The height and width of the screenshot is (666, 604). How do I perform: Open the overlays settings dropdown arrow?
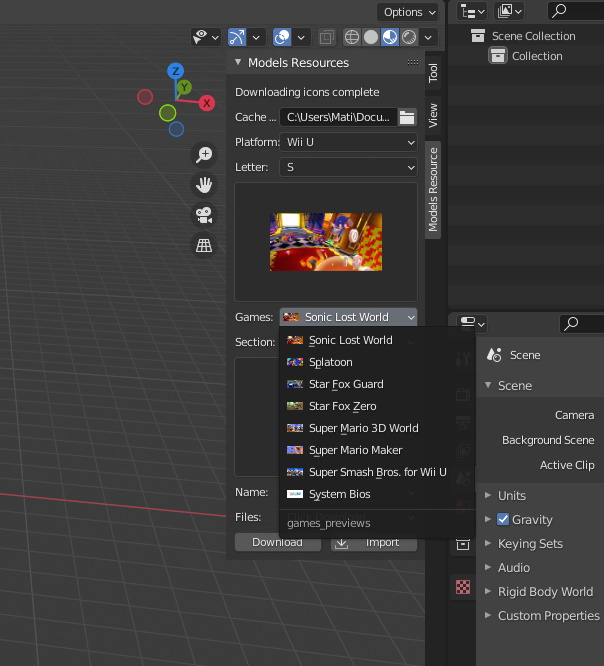coord(301,37)
